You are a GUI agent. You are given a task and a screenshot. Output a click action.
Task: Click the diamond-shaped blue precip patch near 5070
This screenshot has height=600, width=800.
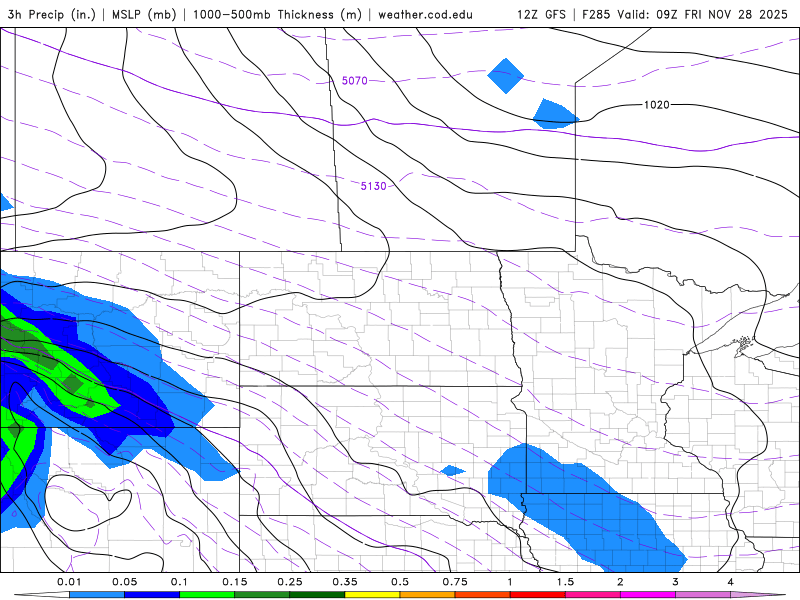point(506,76)
